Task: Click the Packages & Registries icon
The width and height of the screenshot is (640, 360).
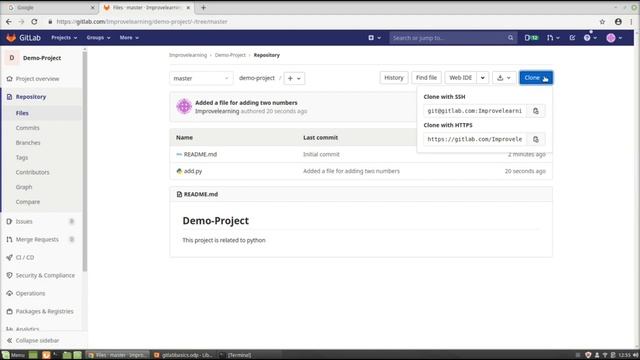Action: 9,311
